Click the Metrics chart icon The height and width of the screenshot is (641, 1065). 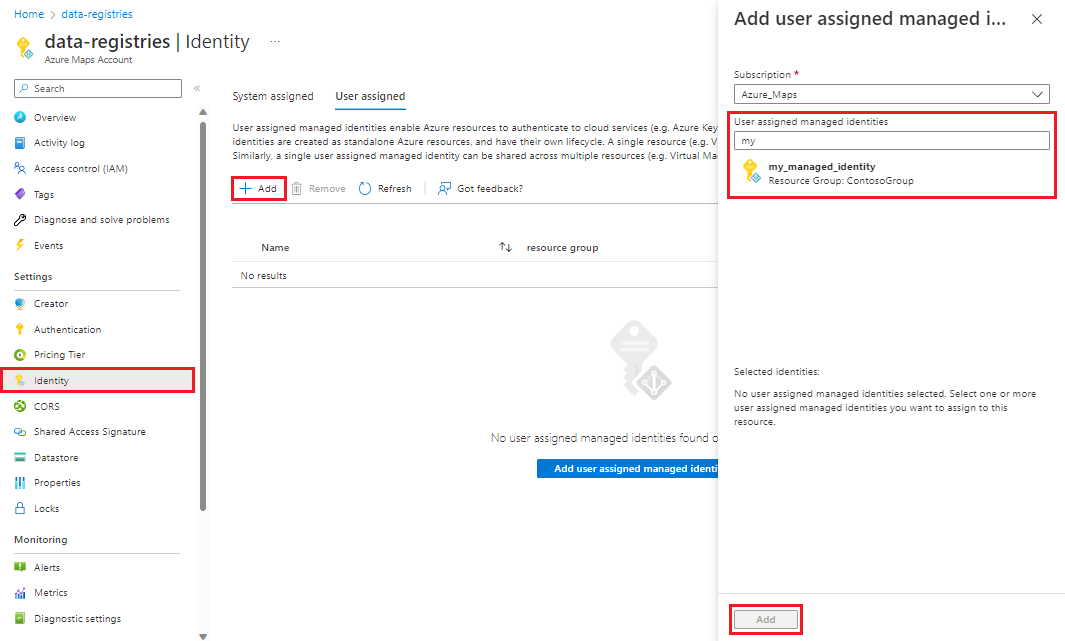(x=20, y=593)
